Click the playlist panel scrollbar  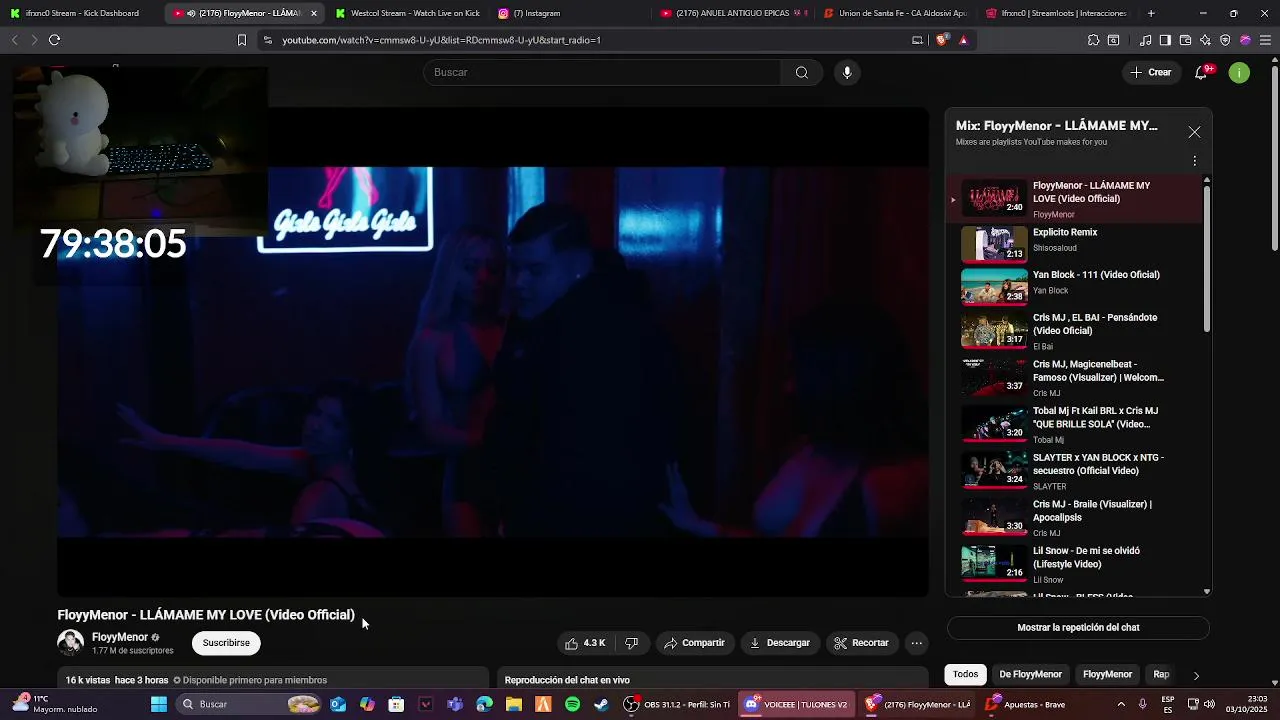[x=1206, y=258]
